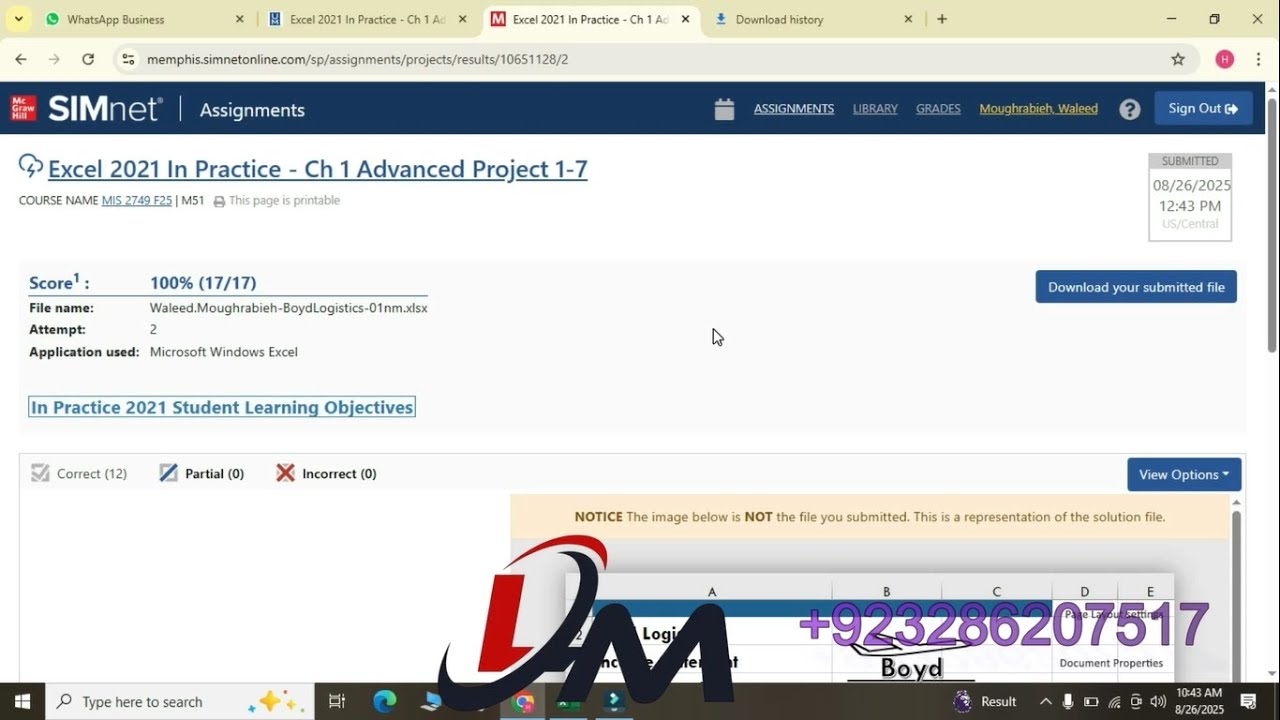The height and width of the screenshot is (720, 1280).
Task: Toggle the Incorrect (0) filter
Action: click(327, 473)
